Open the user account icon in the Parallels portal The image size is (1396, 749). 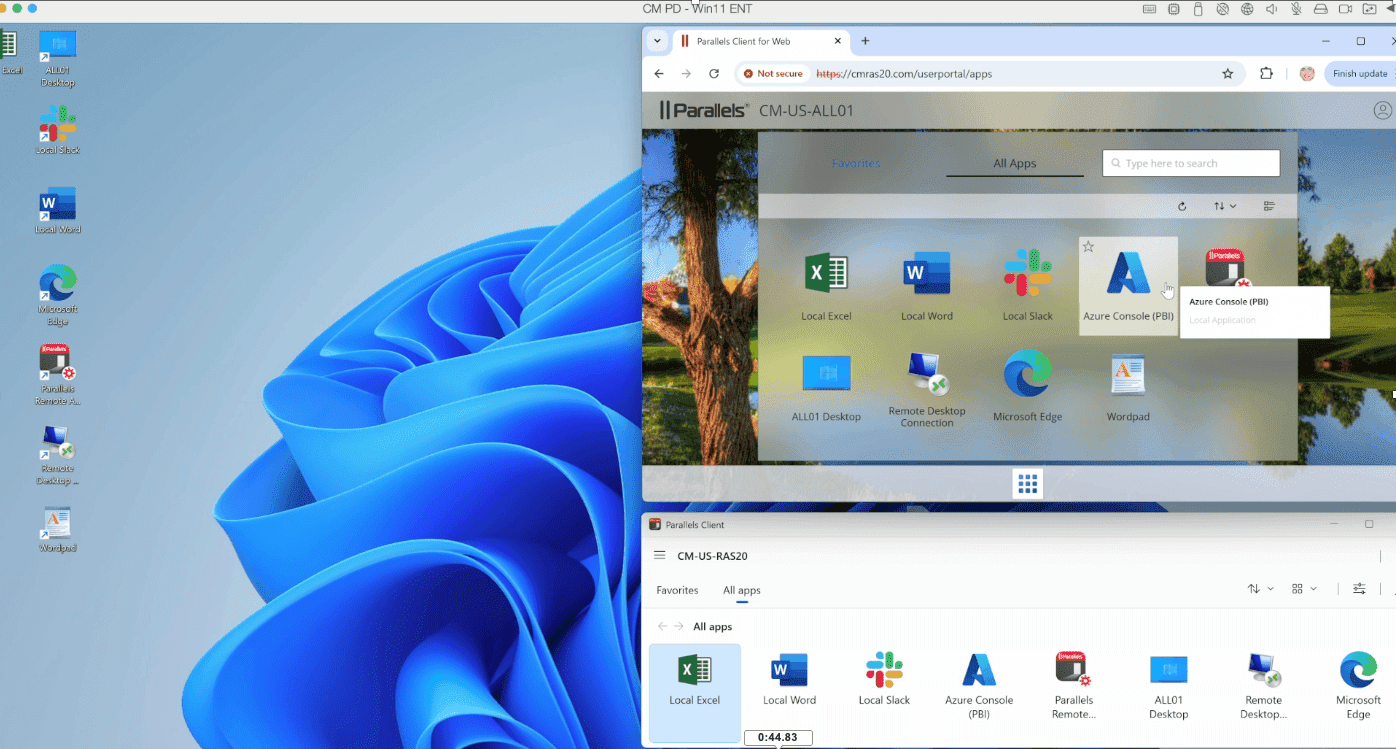1384,110
